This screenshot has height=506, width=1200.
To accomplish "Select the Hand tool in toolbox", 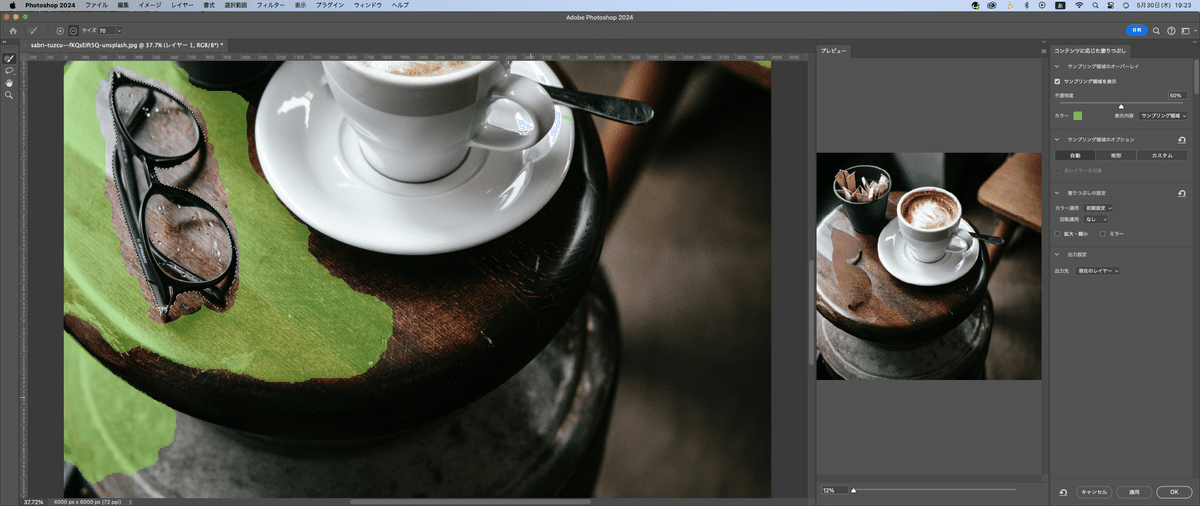I will 10,83.
